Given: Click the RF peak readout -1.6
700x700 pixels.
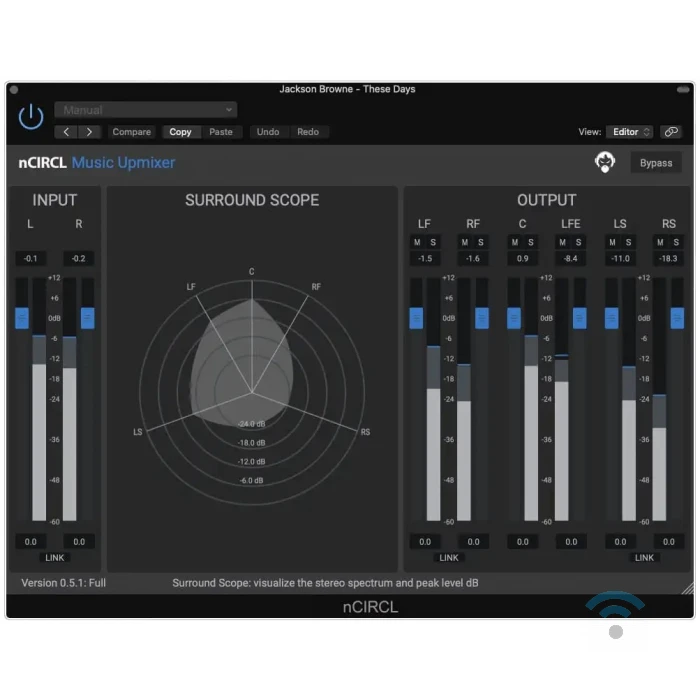Looking at the screenshot, I should click(x=473, y=258).
